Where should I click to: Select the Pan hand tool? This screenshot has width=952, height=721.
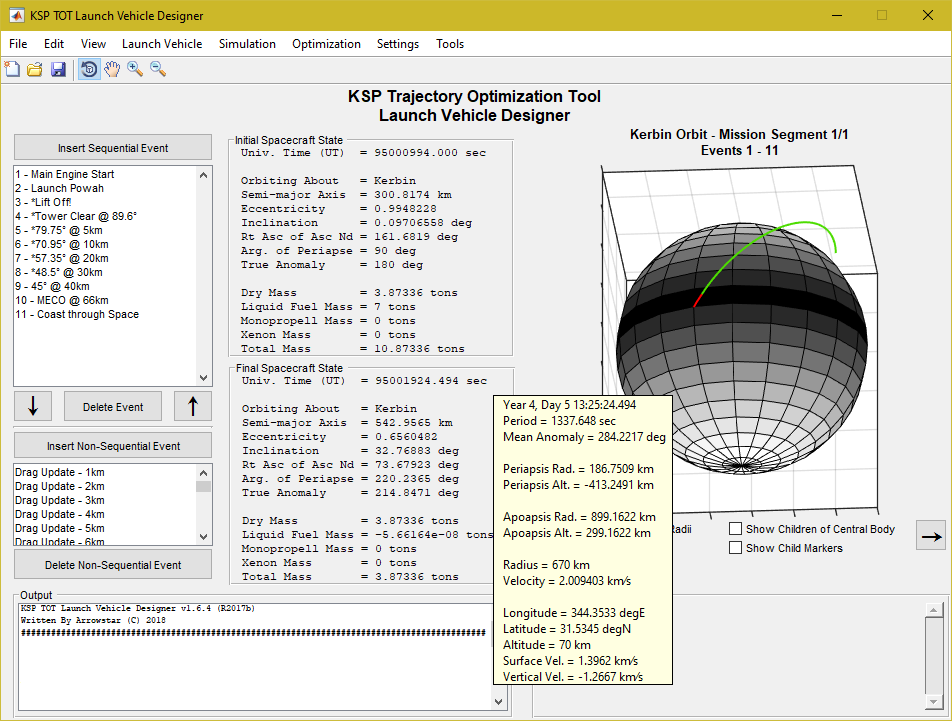(112, 69)
